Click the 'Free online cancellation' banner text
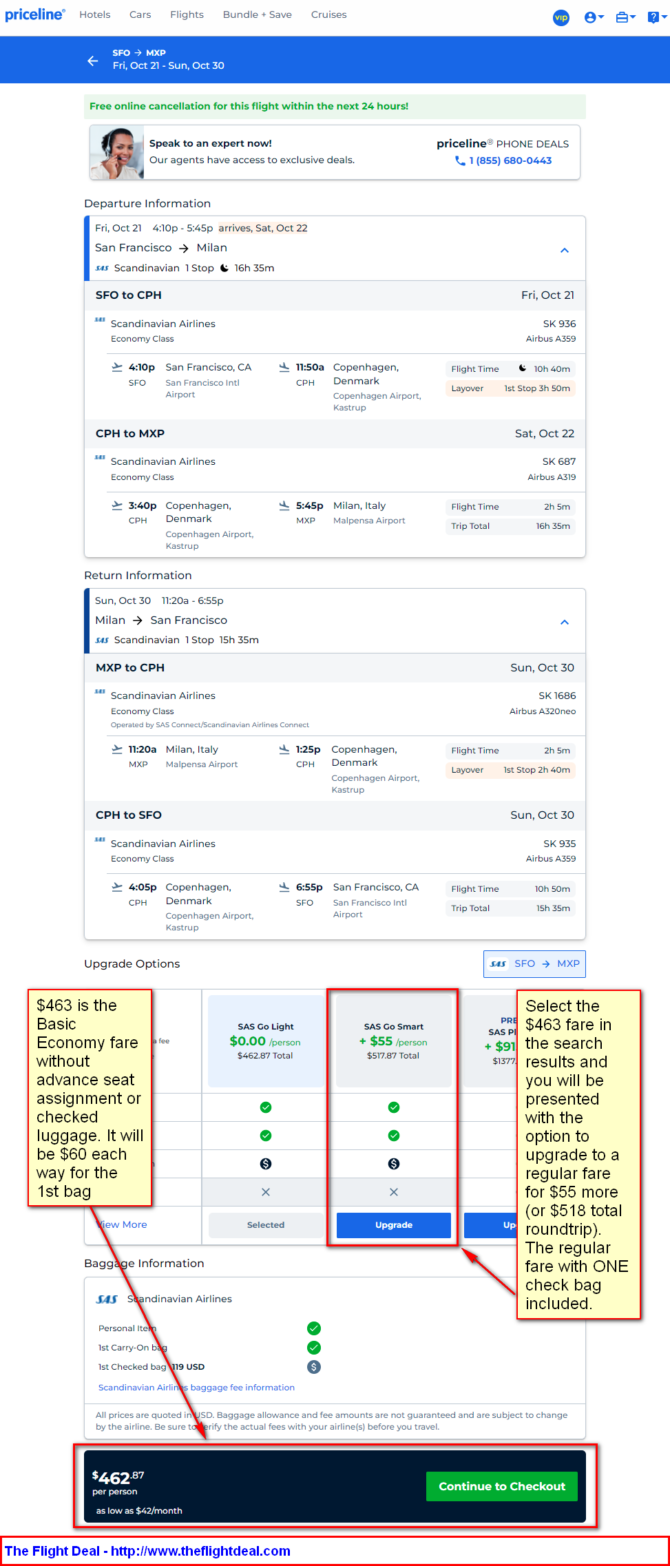Image resolution: width=670 pixels, height=1566 pixels. [249, 106]
